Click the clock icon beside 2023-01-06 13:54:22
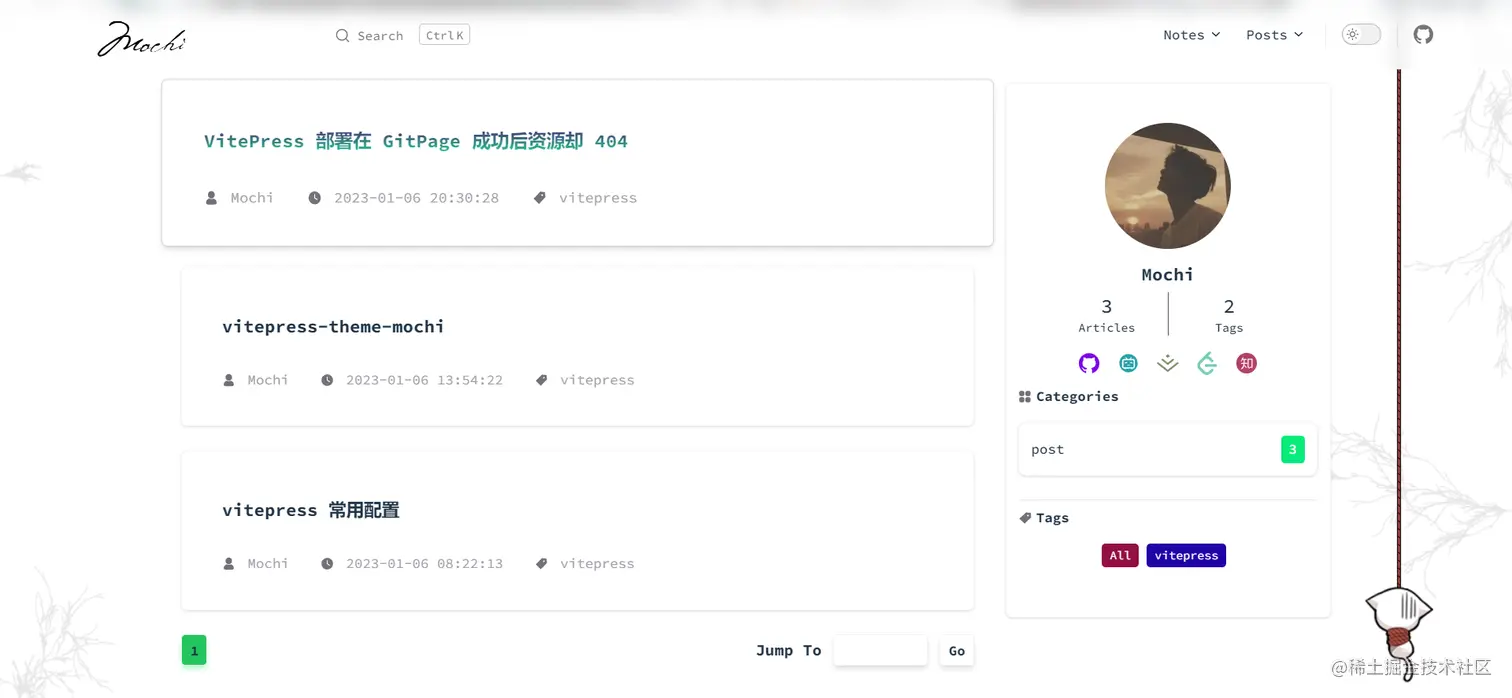 (327, 380)
